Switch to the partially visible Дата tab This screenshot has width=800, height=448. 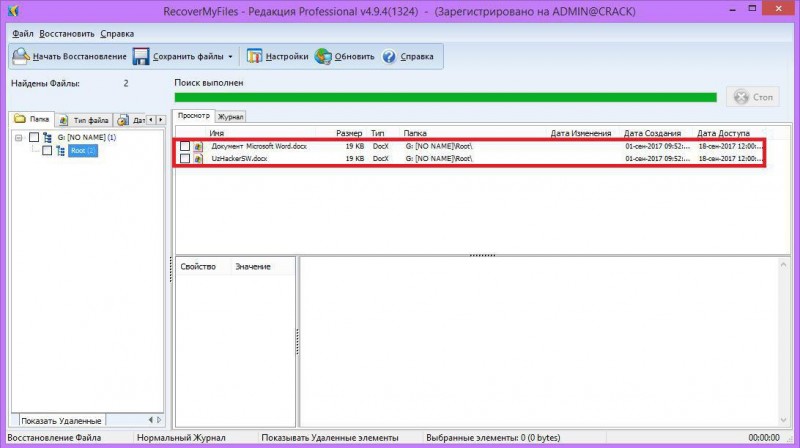(x=131, y=120)
